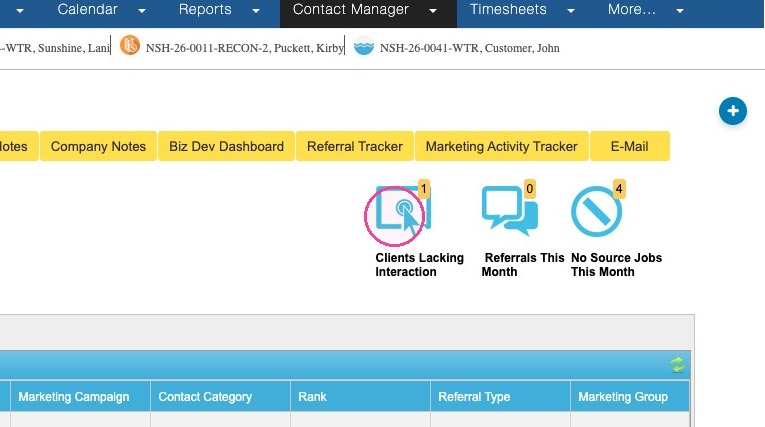The height and width of the screenshot is (427, 765).
Task: Click the water wave icon beside NSH-26-0041-WTR
Action: [x=363, y=46]
